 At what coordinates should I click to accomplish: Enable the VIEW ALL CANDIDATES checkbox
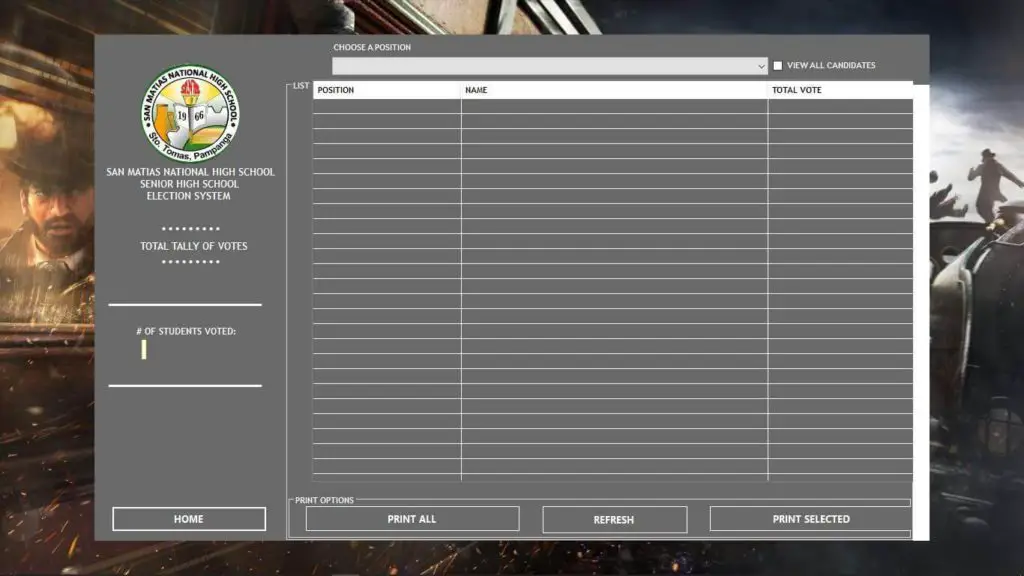pos(776,64)
